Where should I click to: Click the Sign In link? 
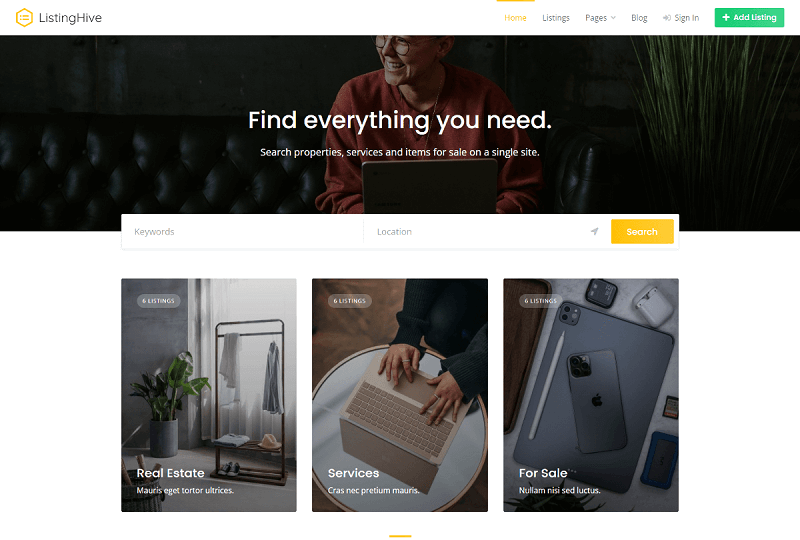click(681, 18)
